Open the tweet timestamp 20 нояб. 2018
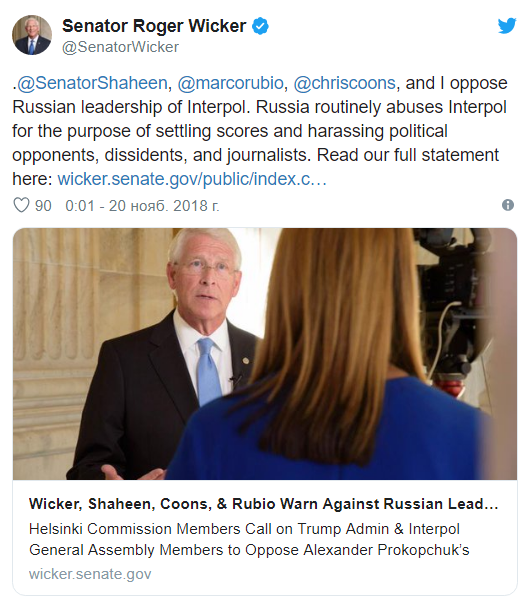Screen dimensions: 528x603 click(142, 206)
